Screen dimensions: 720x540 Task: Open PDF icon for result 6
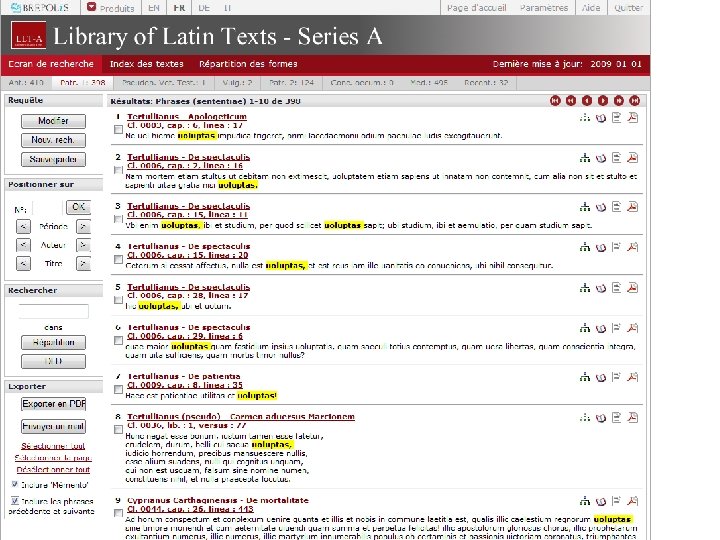pos(633,328)
